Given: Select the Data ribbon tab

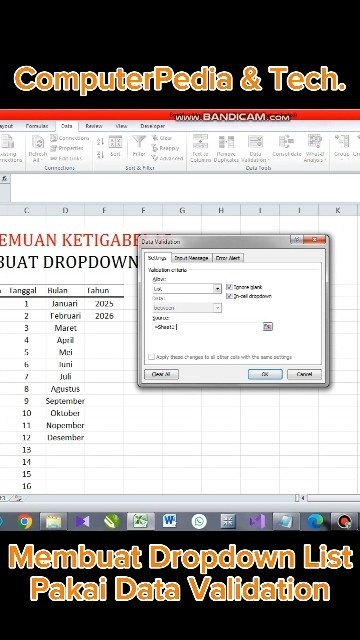Looking at the screenshot, I should click(67, 126).
